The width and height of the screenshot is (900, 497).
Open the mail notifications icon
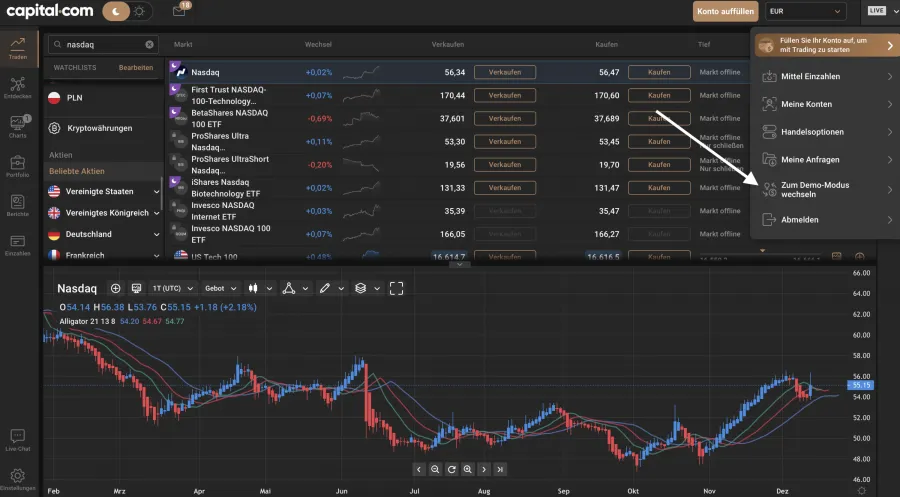179,11
